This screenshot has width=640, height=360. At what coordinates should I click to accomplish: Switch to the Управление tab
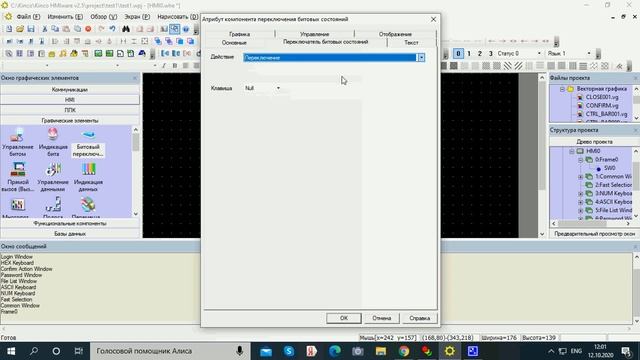[x=314, y=34]
